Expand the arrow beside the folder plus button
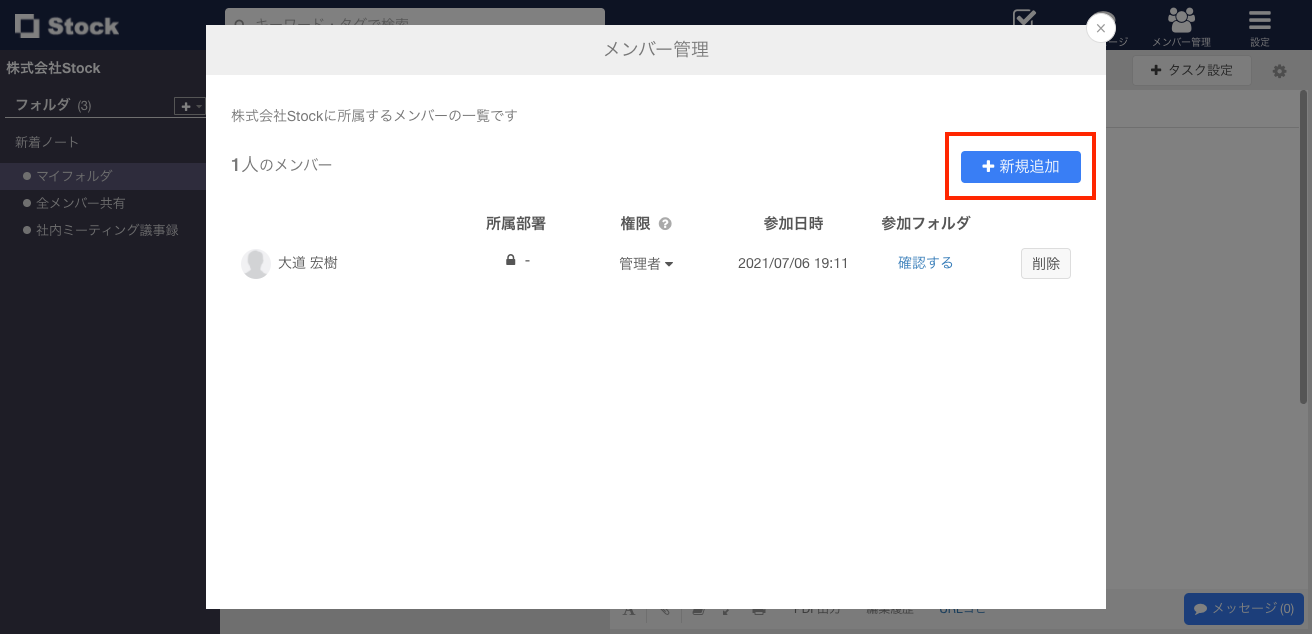 (x=197, y=105)
